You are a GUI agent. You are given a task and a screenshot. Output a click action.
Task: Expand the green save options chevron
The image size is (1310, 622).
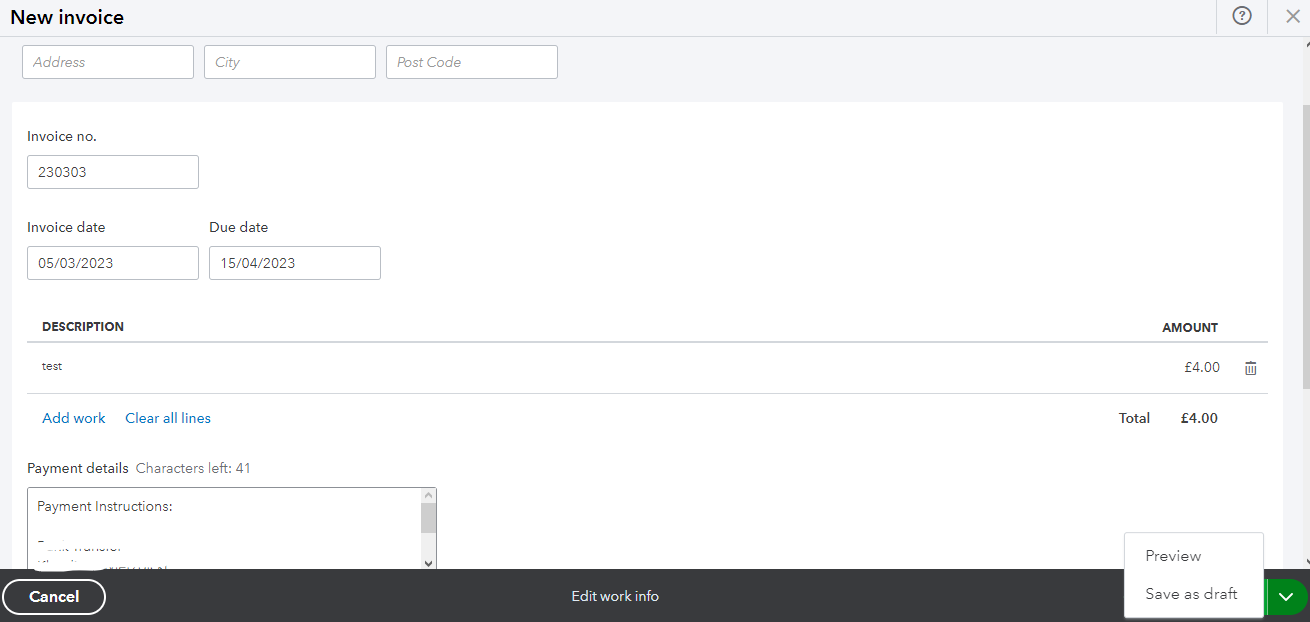click(1285, 596)
